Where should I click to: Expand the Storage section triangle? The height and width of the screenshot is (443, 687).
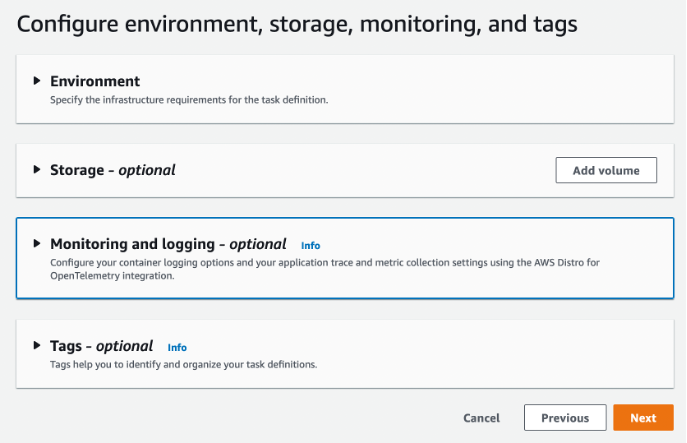37,170
